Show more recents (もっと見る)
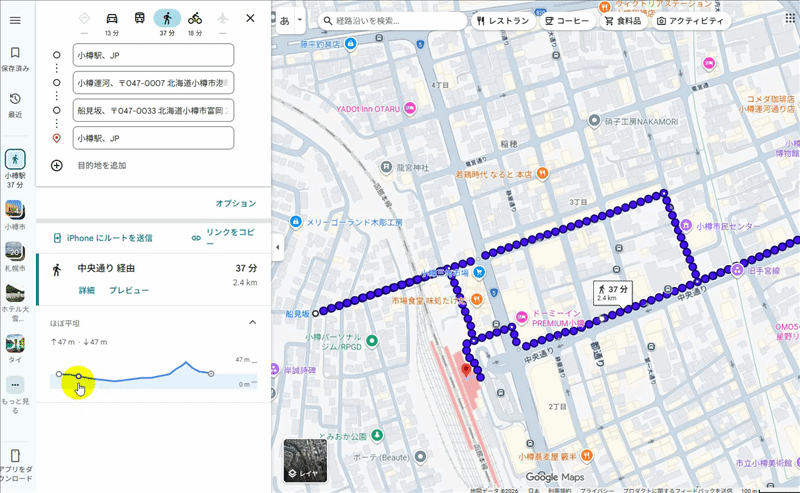 pos(15,395)
